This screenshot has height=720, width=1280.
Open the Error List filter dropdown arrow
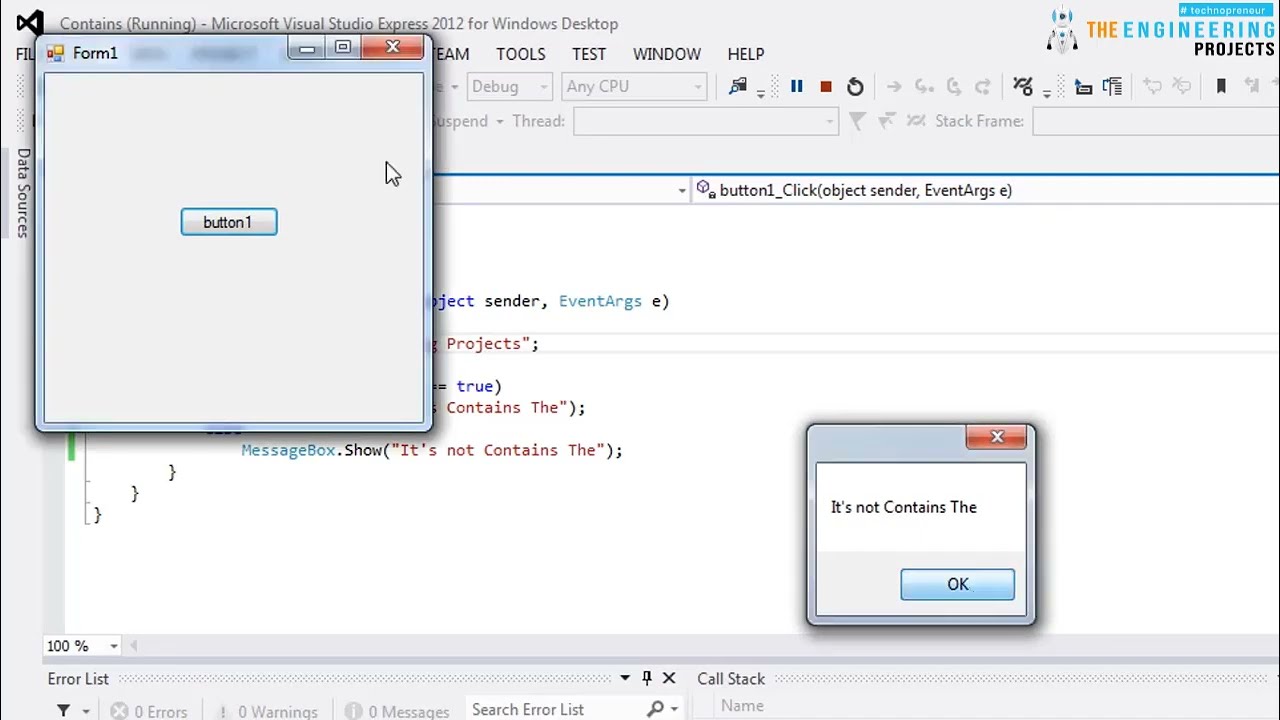86,711
